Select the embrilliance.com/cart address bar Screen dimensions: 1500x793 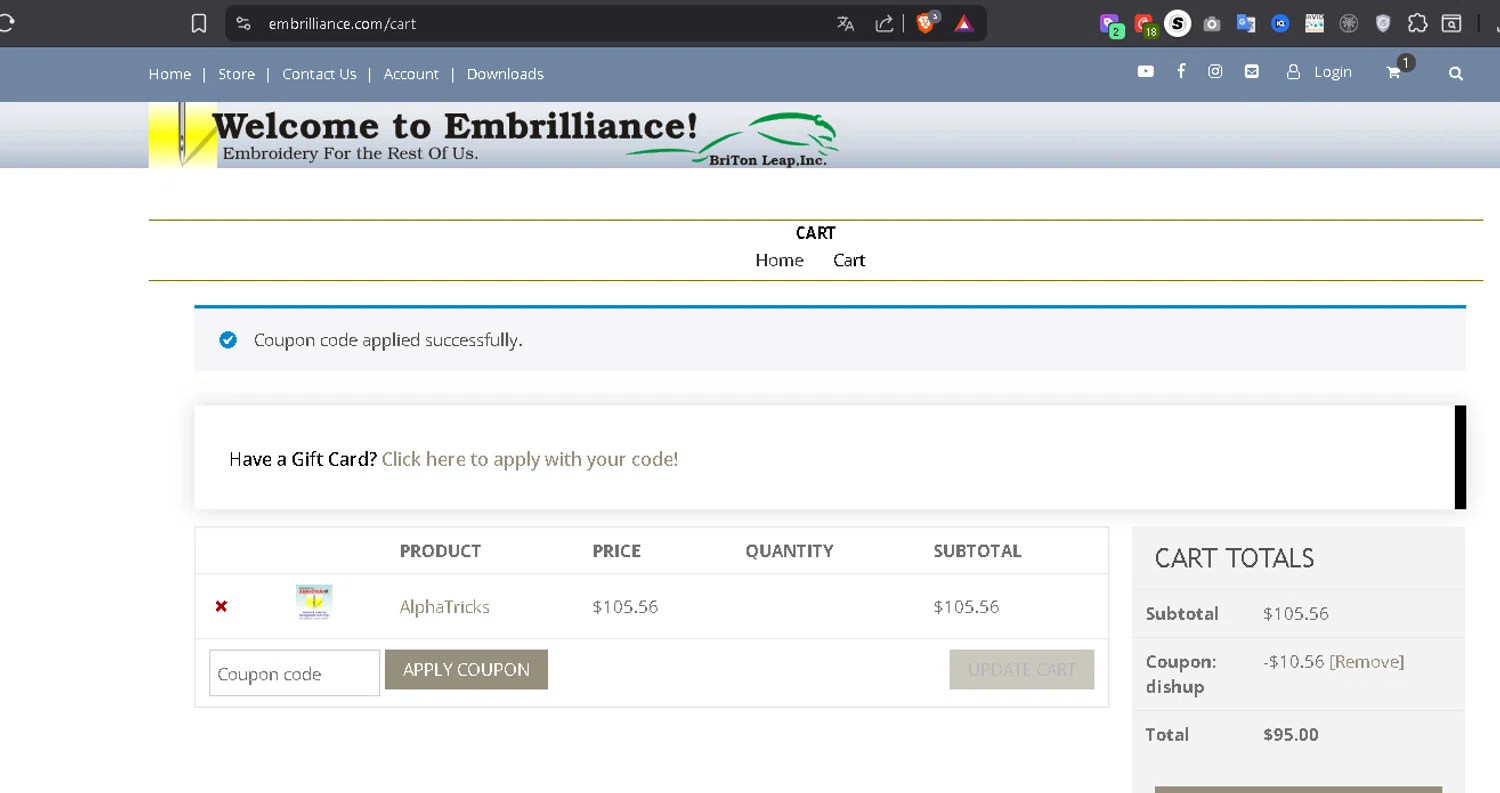[342, 23]
